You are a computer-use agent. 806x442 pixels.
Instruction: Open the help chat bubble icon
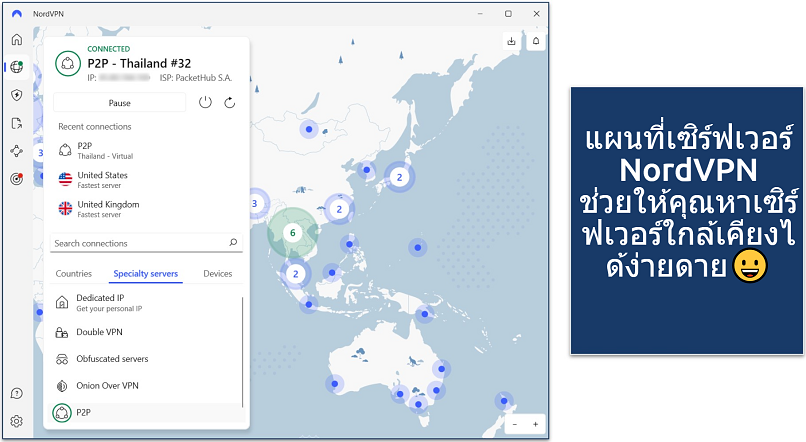click(16, 394)
